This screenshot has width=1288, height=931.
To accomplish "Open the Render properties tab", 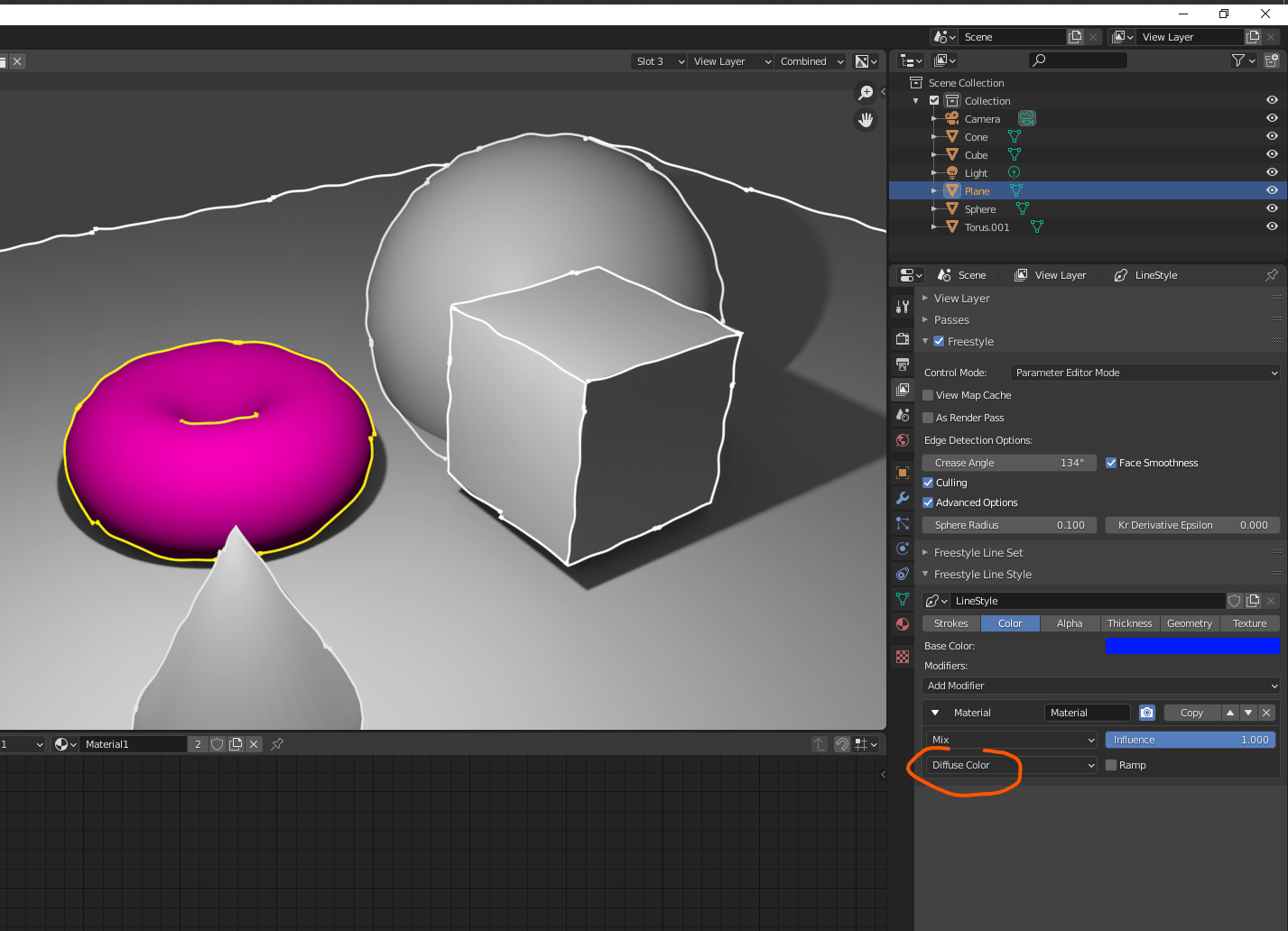I will click(902, 337).
